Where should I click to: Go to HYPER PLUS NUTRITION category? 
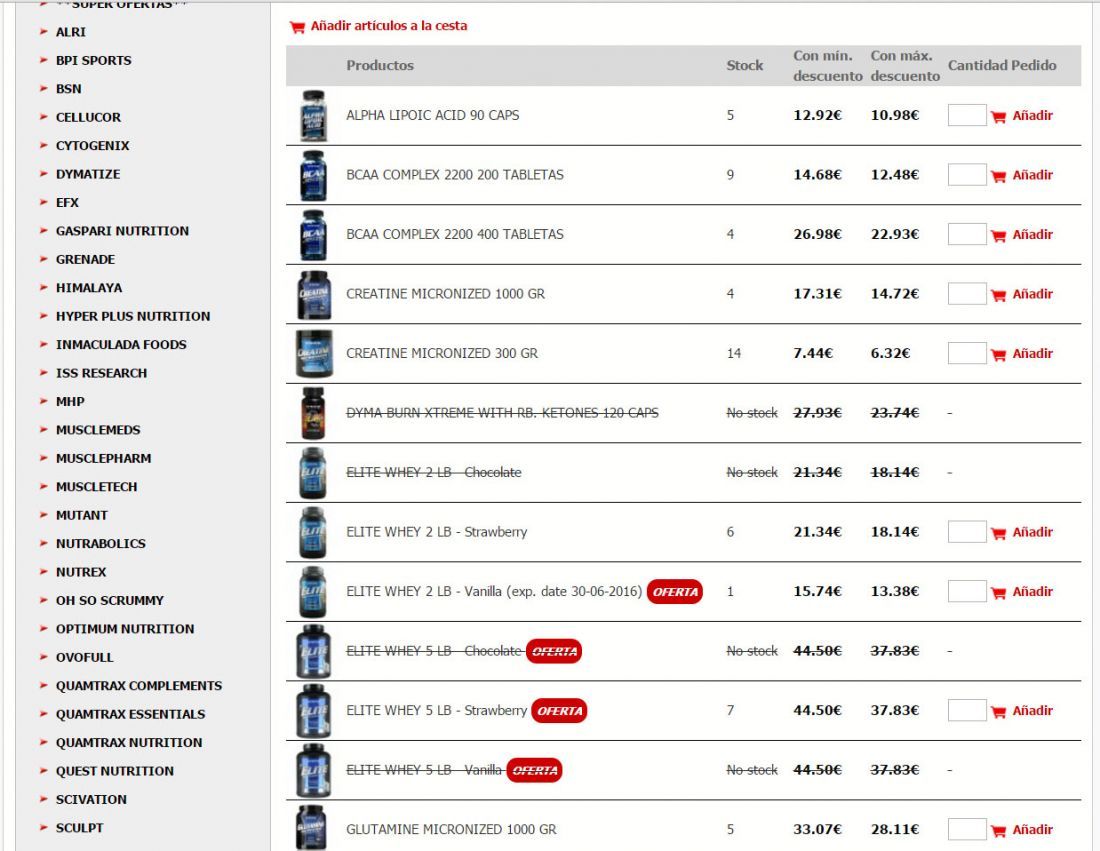coord(133,316)
